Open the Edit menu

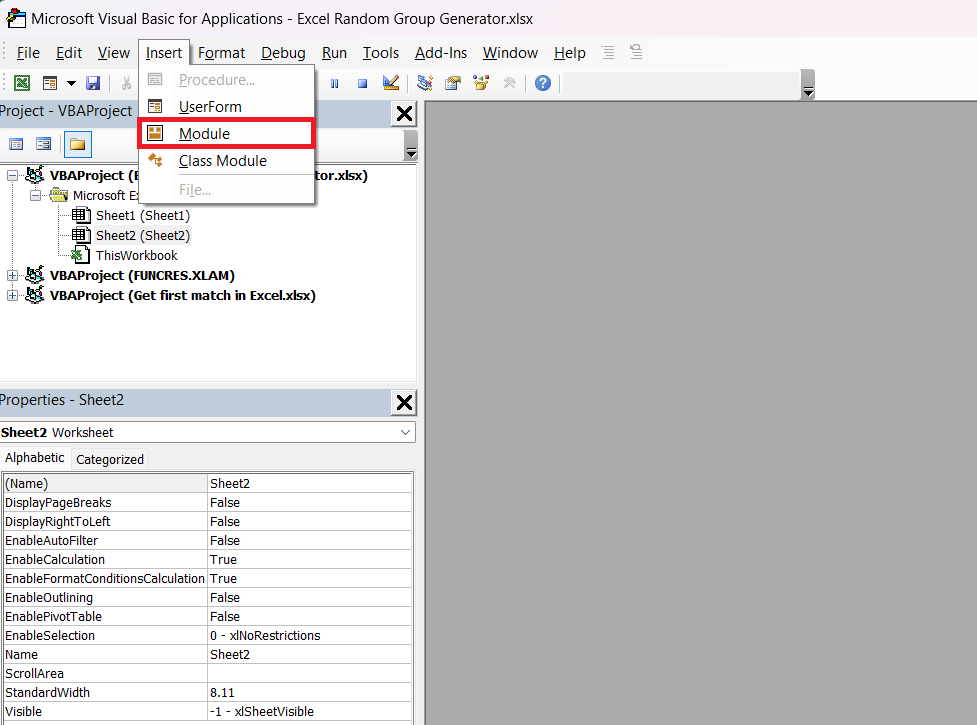[69, 53]
